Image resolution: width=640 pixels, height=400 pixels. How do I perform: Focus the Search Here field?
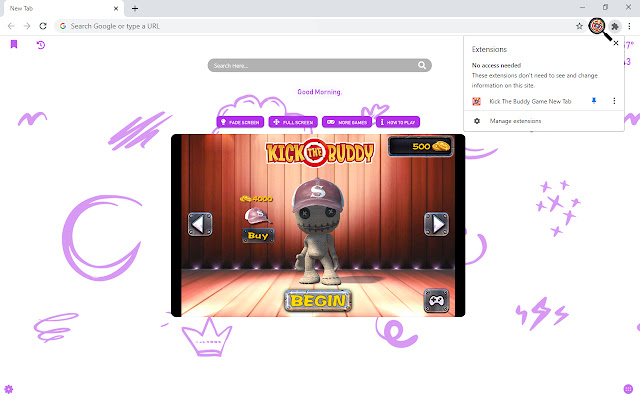(x=320, y=65)
